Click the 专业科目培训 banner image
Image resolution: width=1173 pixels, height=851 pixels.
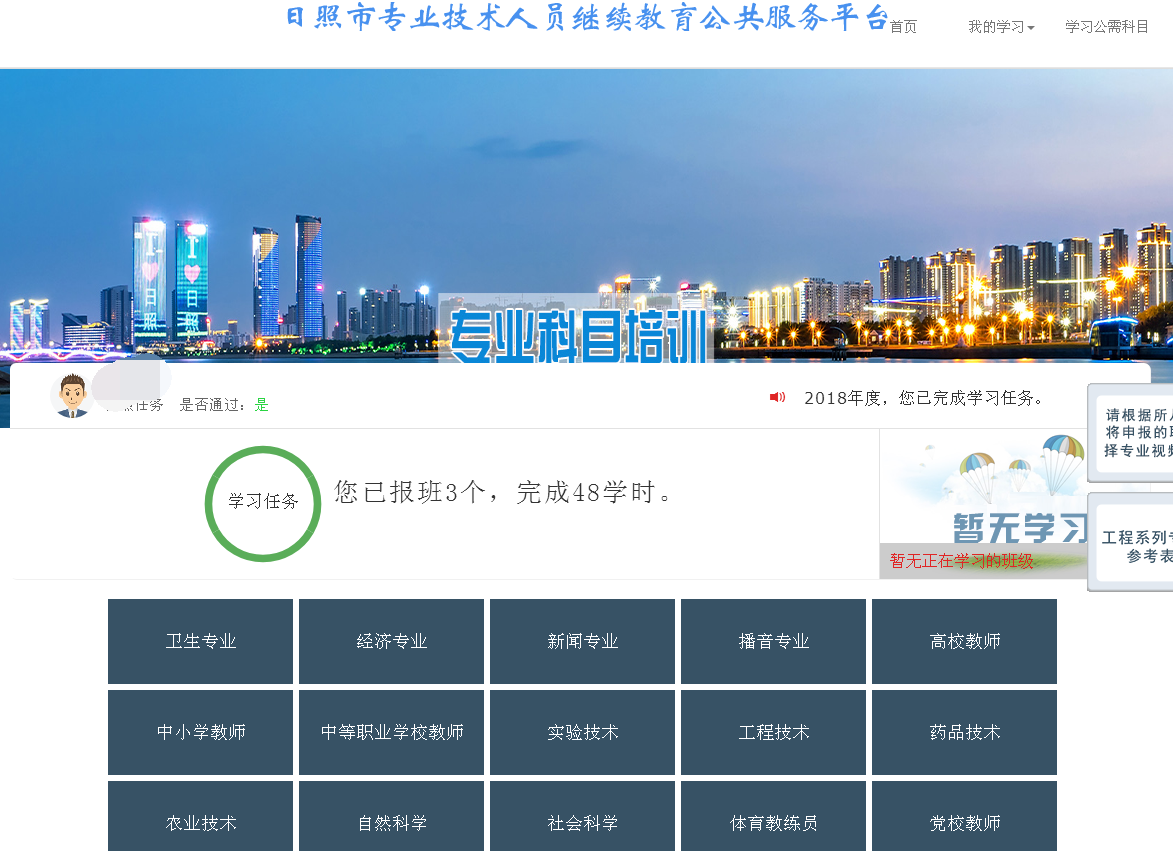tap(576, 330)
